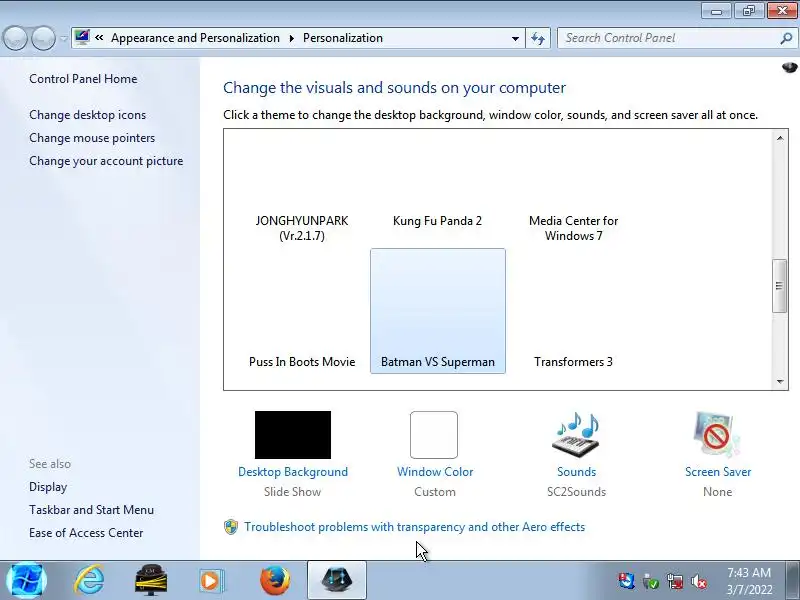Click the refresh button beside address bar

click(x=538, y=38)
